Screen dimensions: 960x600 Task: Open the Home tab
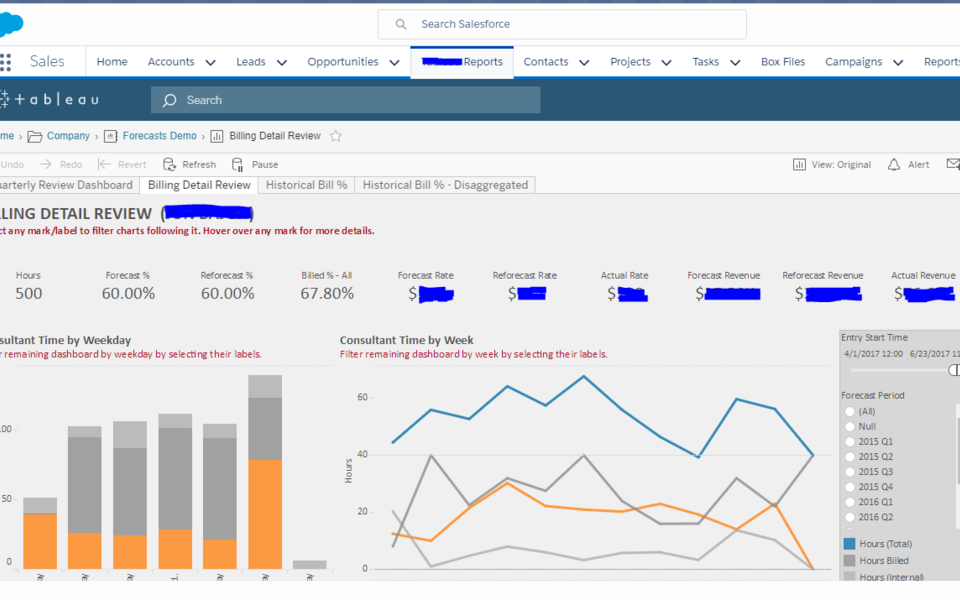coord(112,62)
